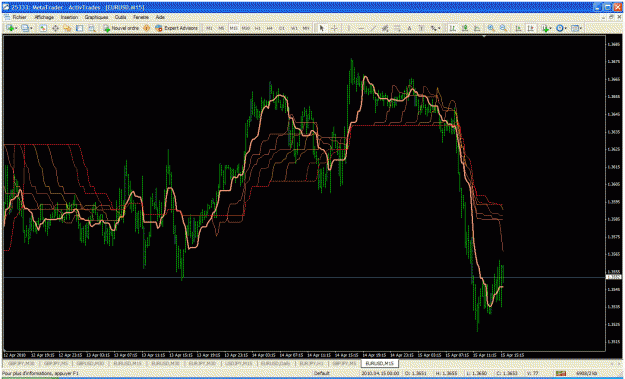Open the Profiles dropdown

pyautogui.click(x=27, y=28)
